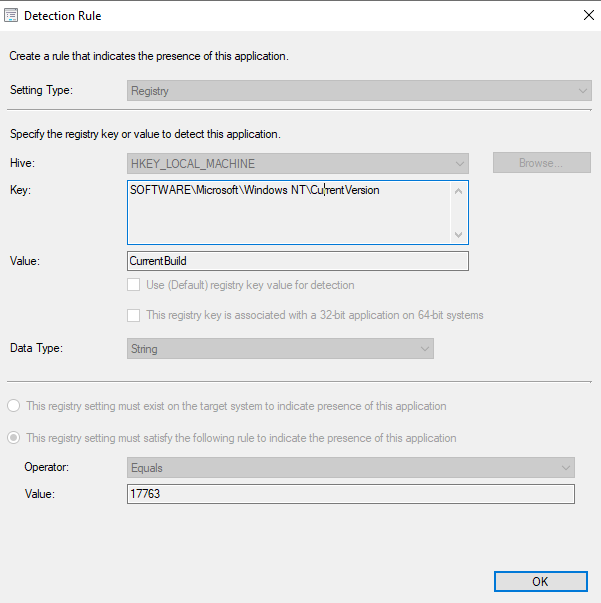Click the Setting Type chevron arrow
Image resolution: width=601 pixels, height=603 pixels.
tap(583, 91)
